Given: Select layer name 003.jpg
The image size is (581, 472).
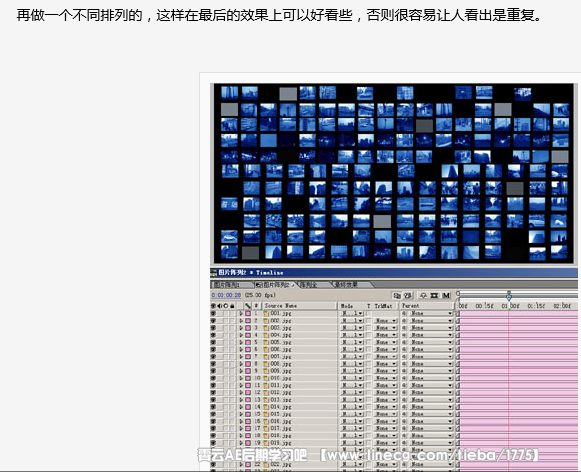Looking at the screenshot, I should (281, 328).
